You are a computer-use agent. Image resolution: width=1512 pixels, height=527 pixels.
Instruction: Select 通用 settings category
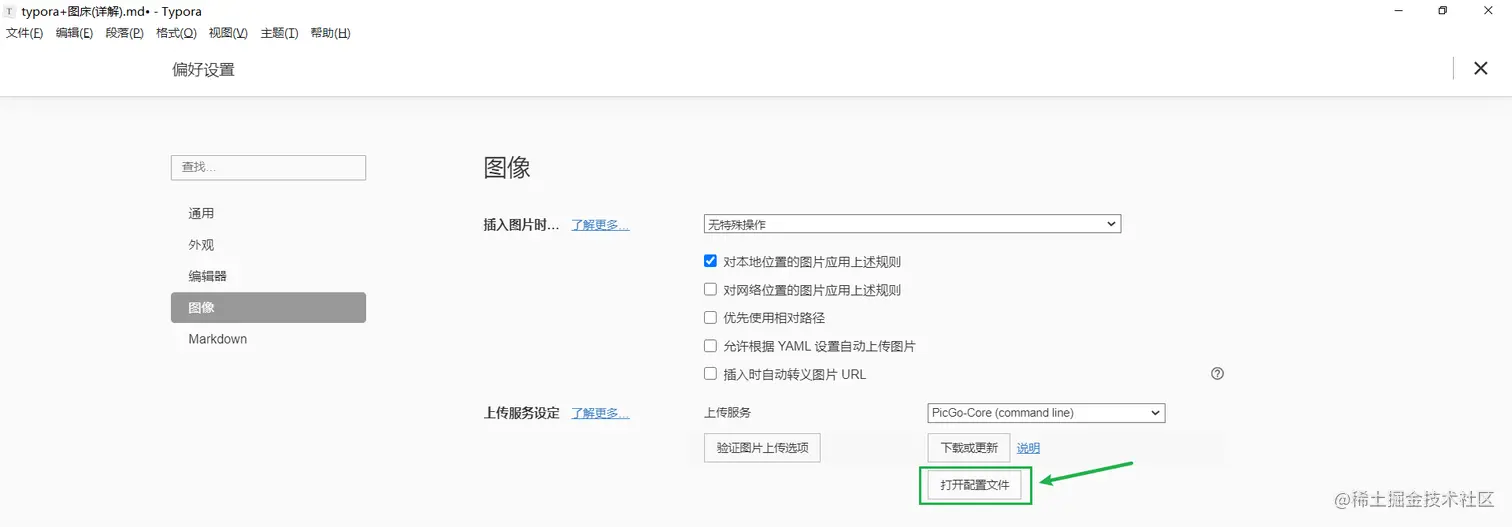click(268, 213)
